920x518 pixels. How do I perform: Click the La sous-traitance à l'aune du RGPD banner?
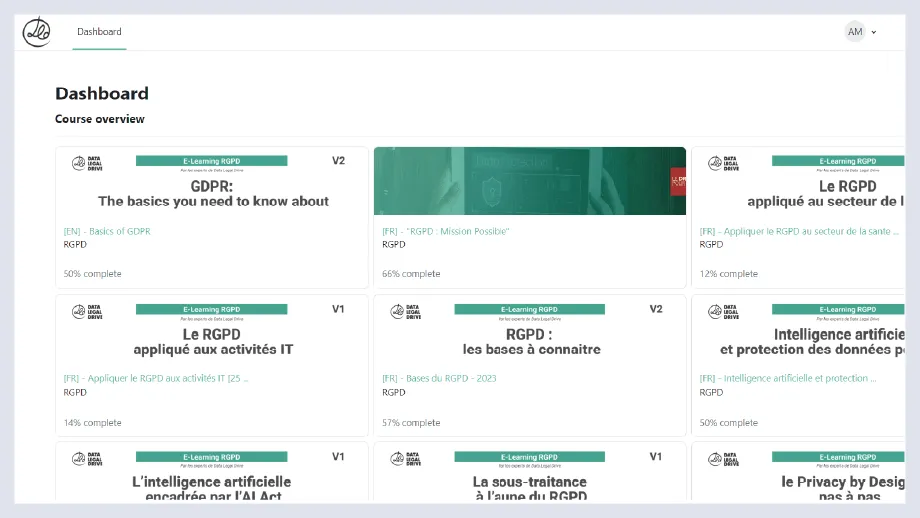tap(530, 472)
